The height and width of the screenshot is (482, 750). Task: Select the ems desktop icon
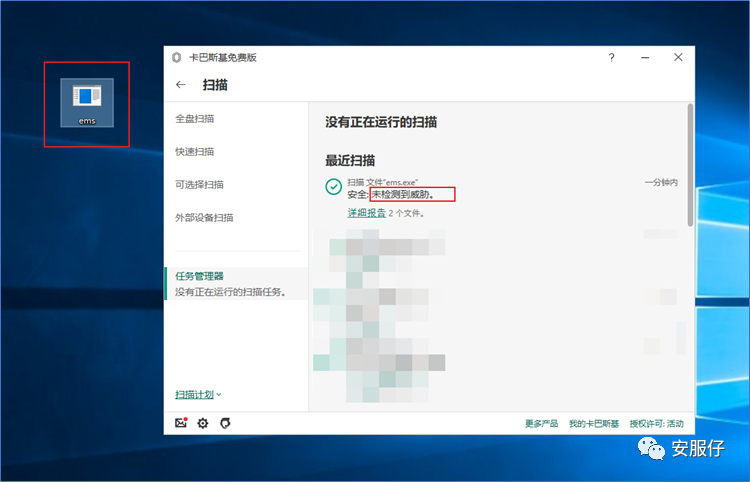(x=87, y=102)
